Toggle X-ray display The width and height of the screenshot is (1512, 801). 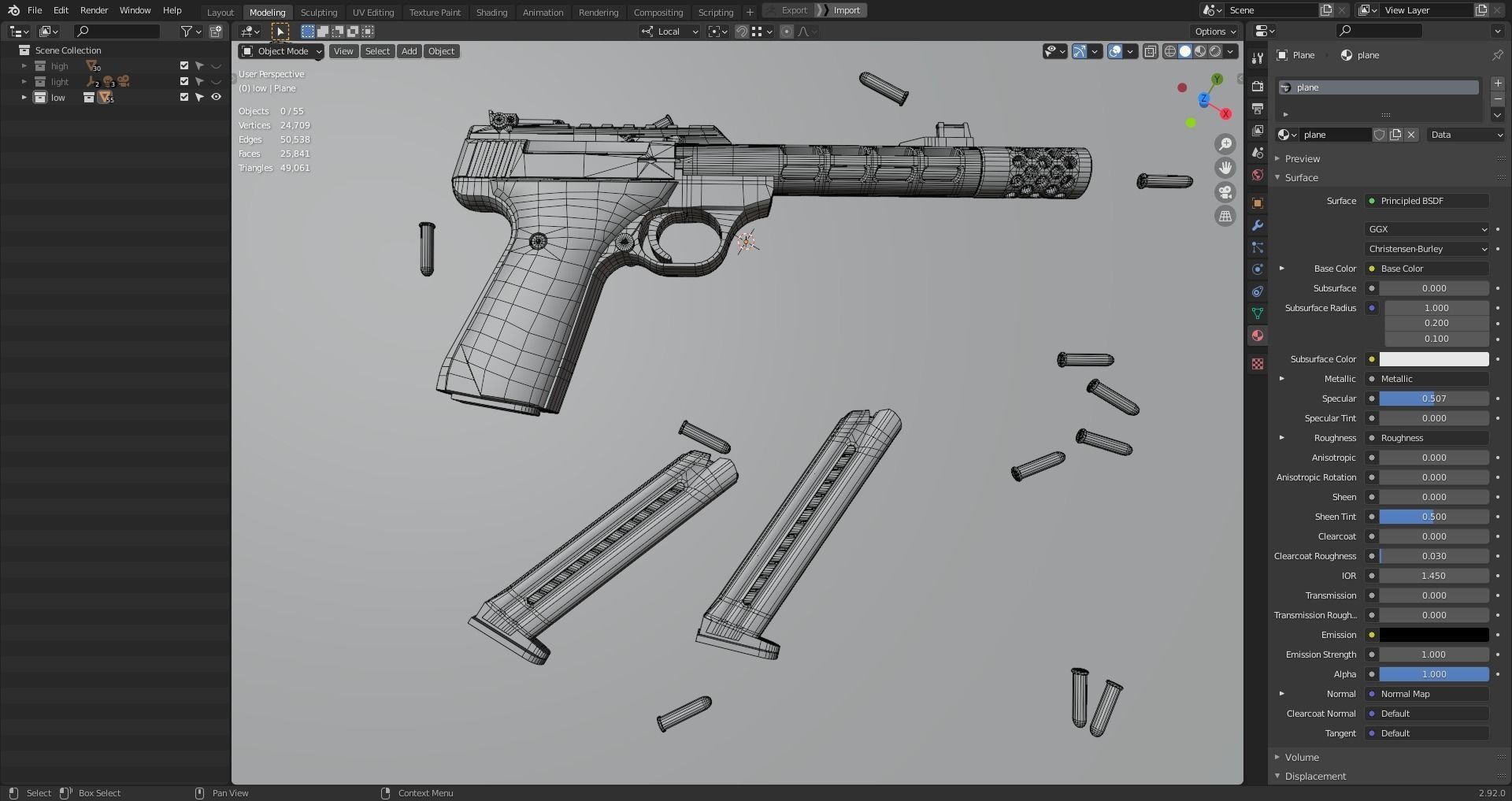pos(1151,51)
